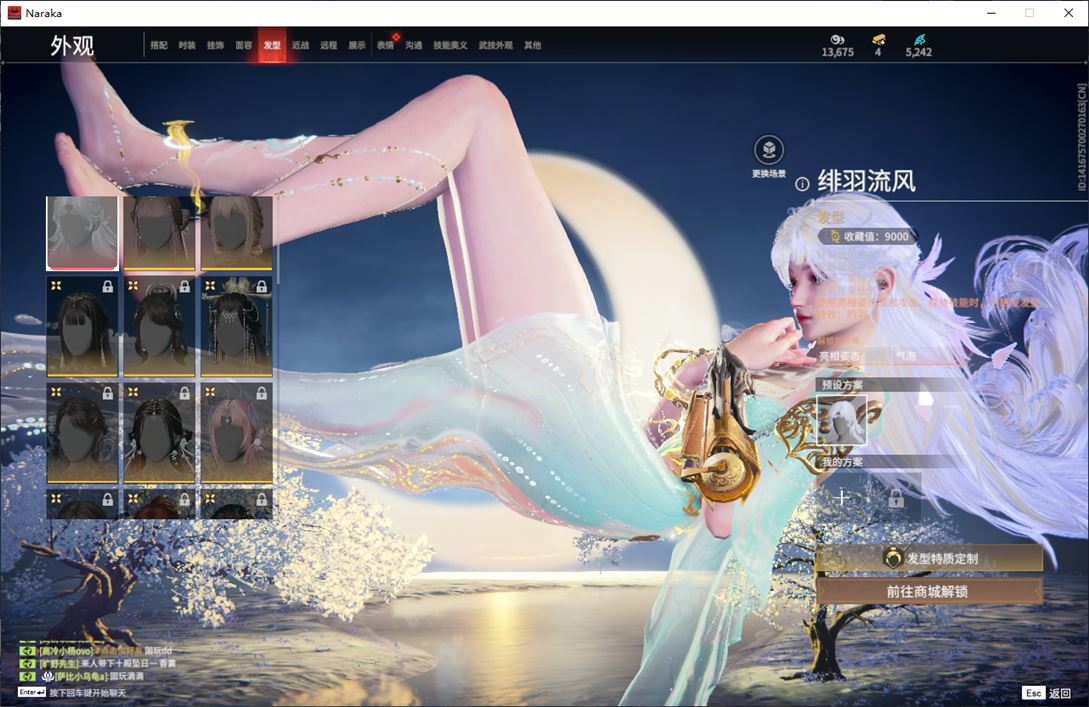
Task: Open info icon beside 绯羽流风
Action: point(801,184)
